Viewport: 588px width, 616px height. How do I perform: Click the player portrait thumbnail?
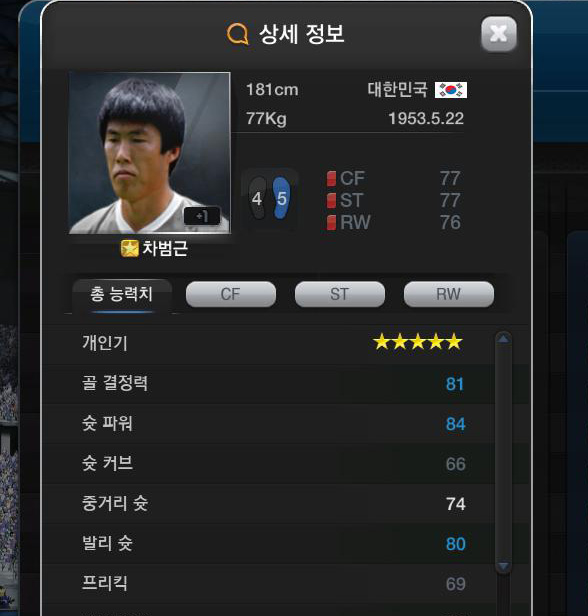(150, 153)
